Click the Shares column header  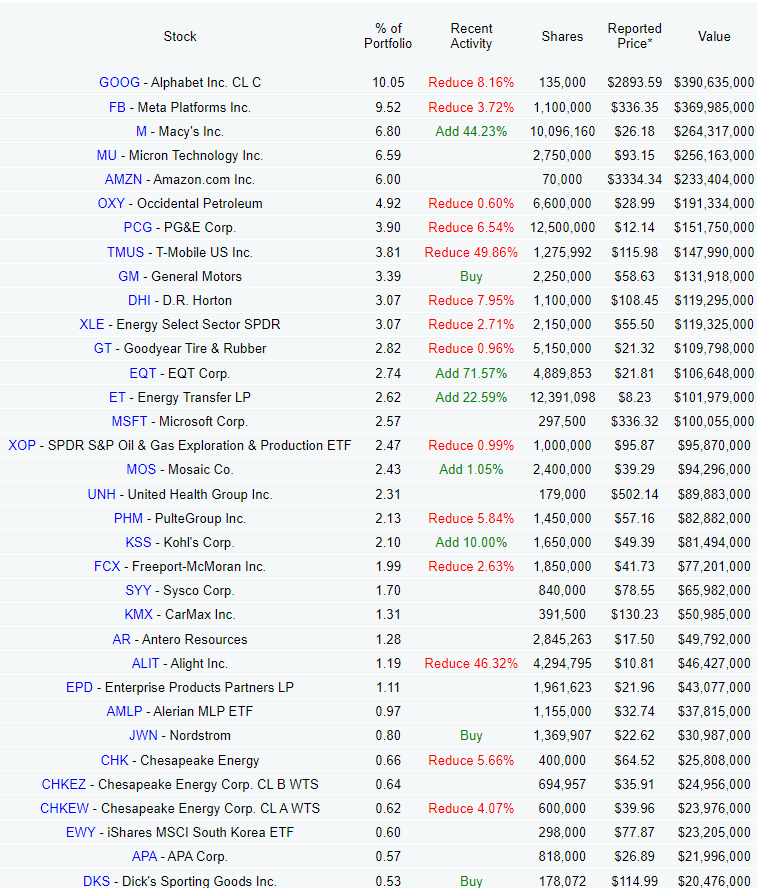[562, 37]
